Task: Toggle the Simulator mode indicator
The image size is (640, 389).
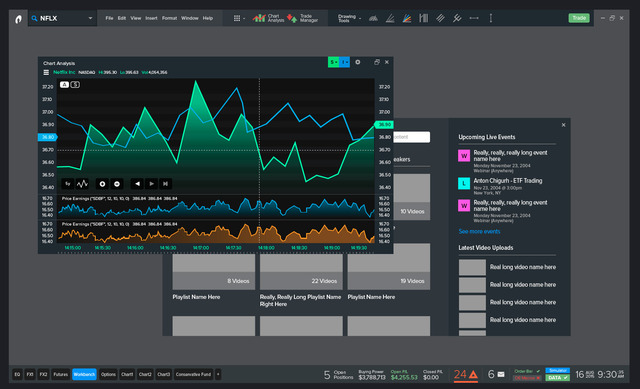Action: click(x=557, y=371)
